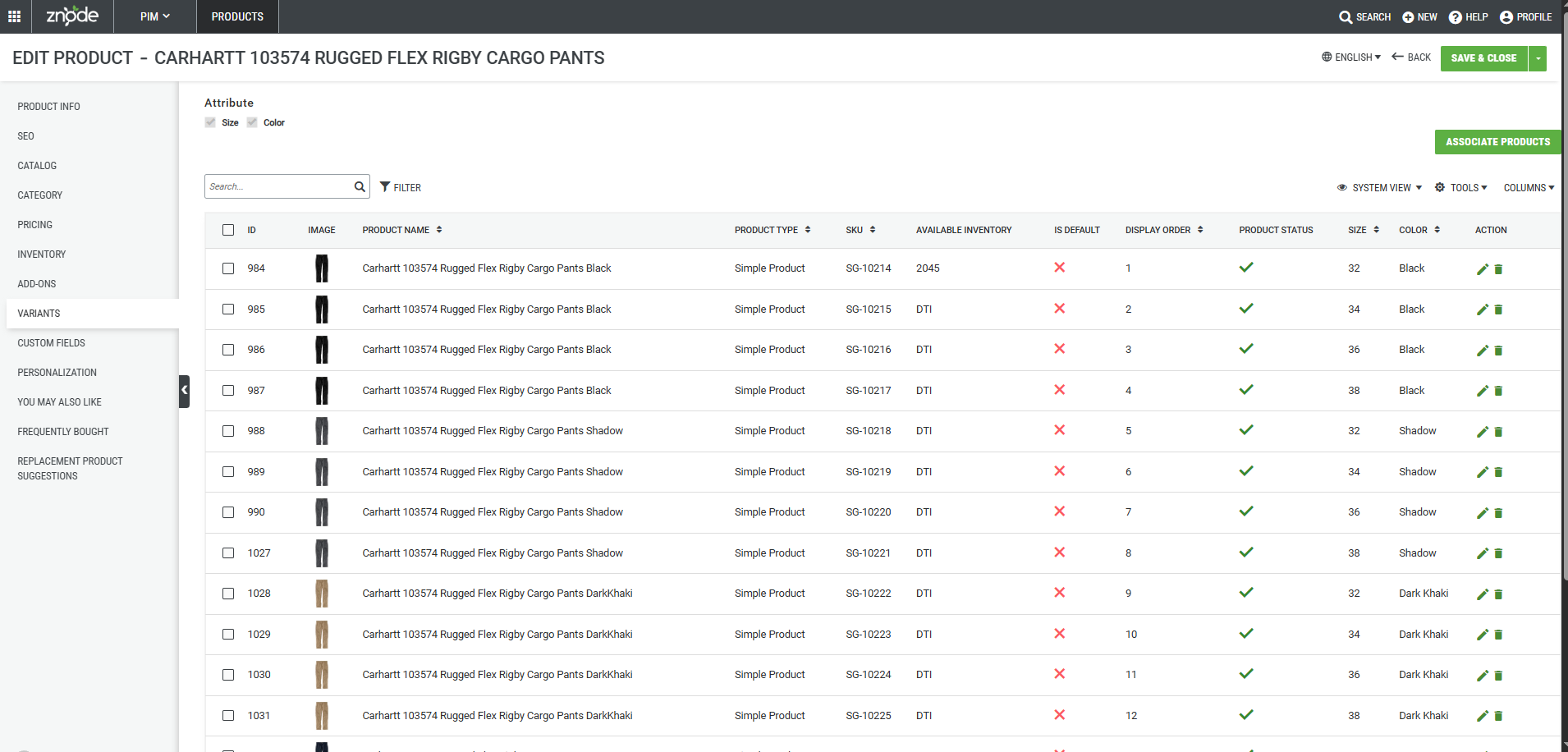Click the Znode logo
The width and height of the screenshot is (1568, 752).
click(x=72, y=16)
